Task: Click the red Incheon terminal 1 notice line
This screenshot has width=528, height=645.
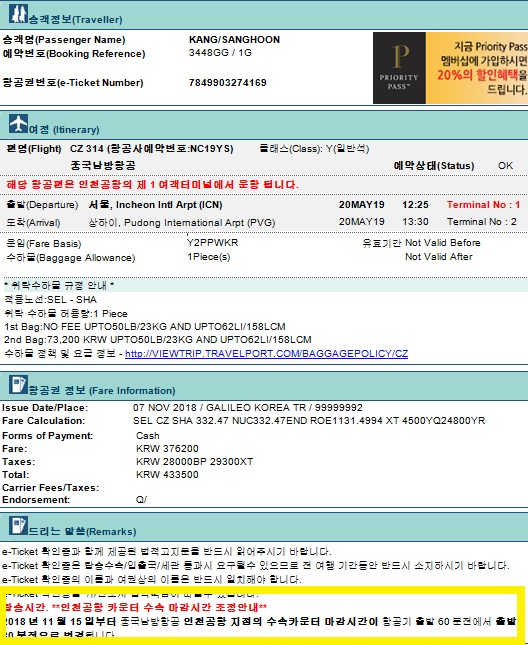Action: coord(153,184)
